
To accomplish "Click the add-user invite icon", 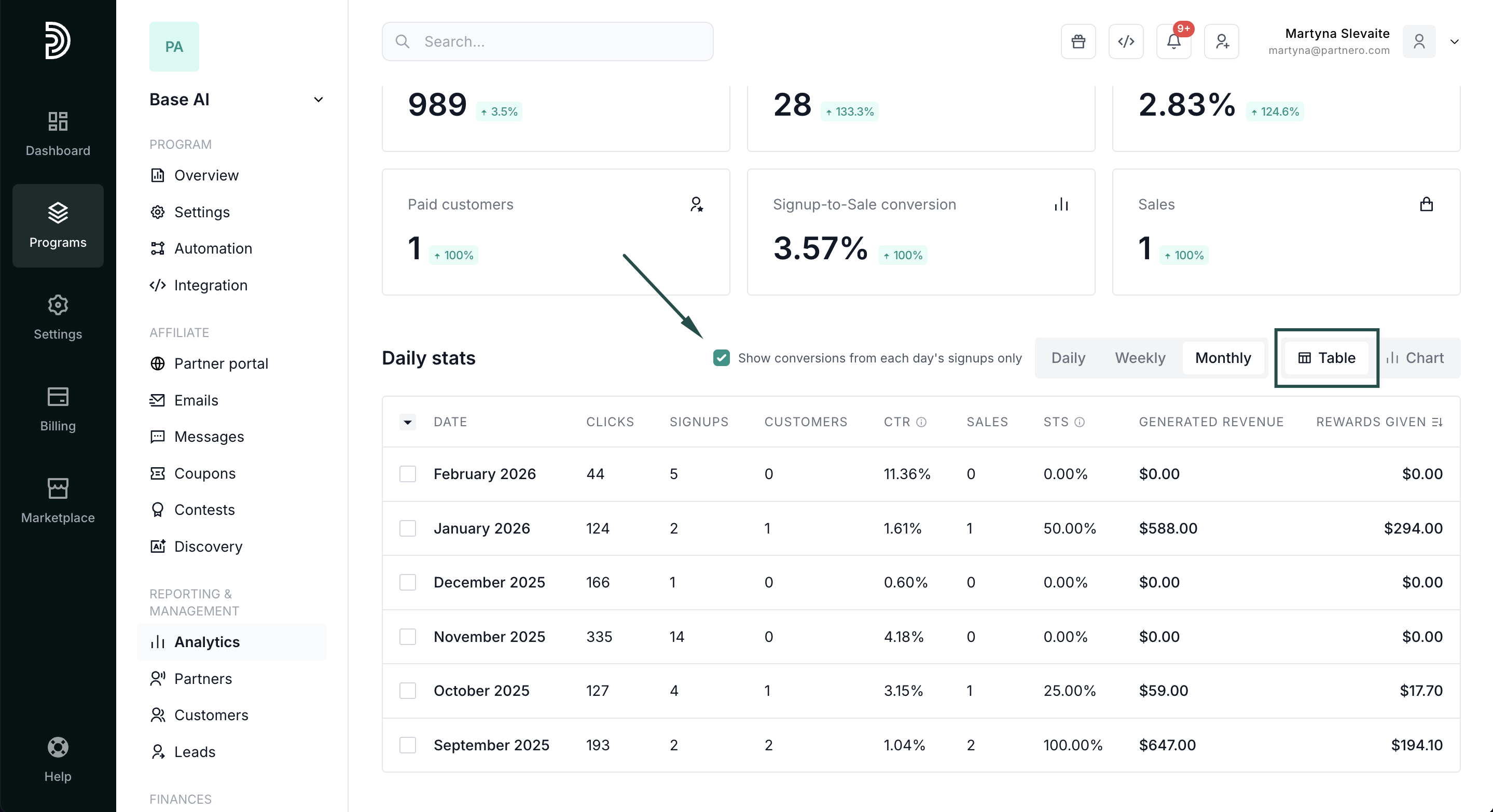I will [x=1221, y=41].
